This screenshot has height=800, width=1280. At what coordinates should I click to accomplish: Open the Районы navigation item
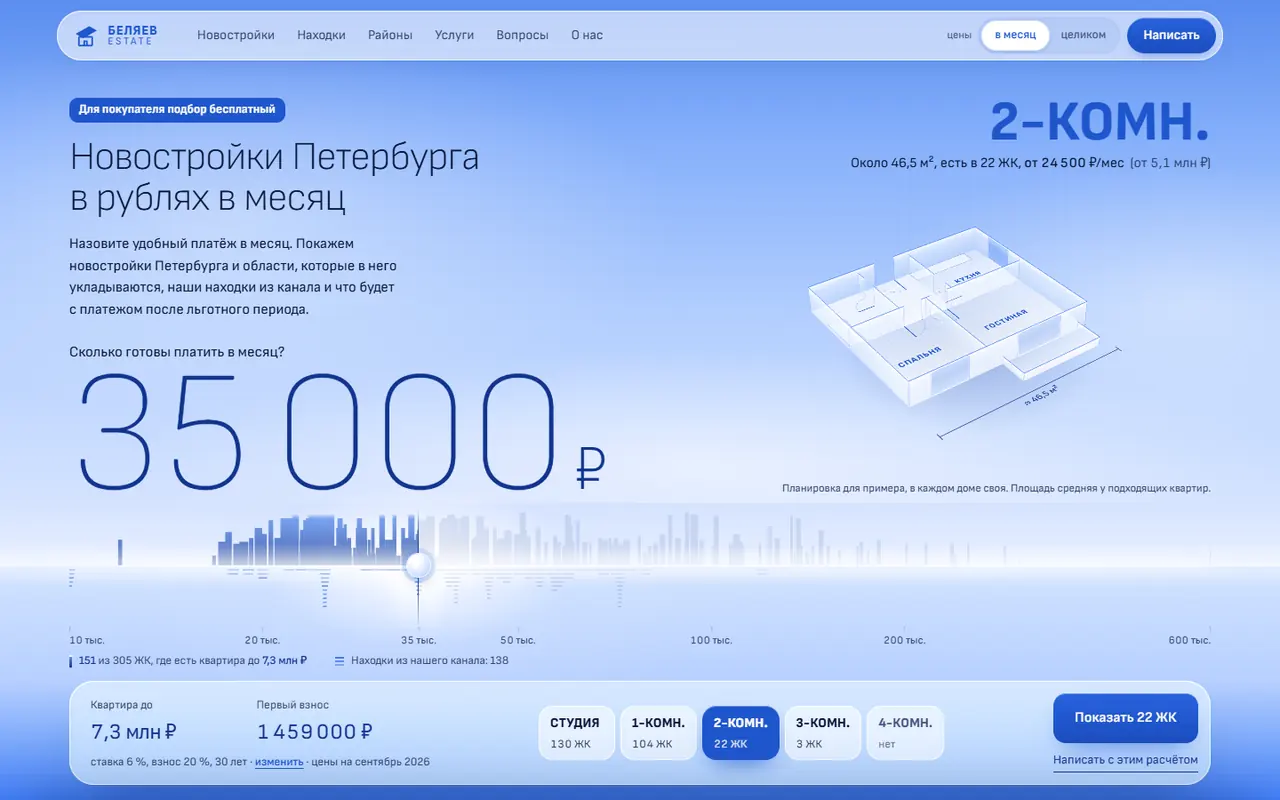coord(390,35)
